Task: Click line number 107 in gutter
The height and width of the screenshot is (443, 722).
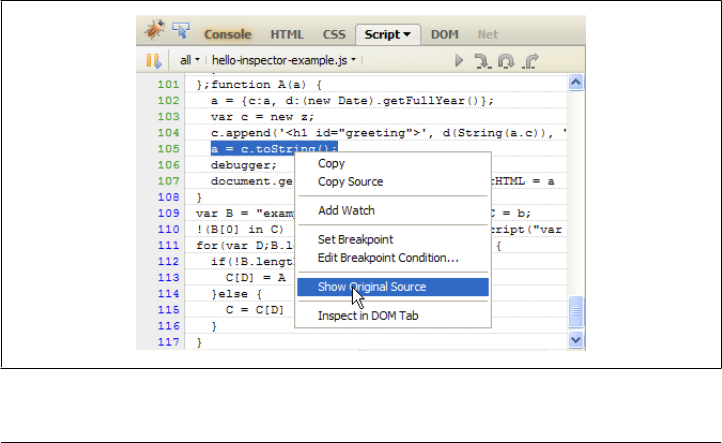Action: tap(168, 181)
